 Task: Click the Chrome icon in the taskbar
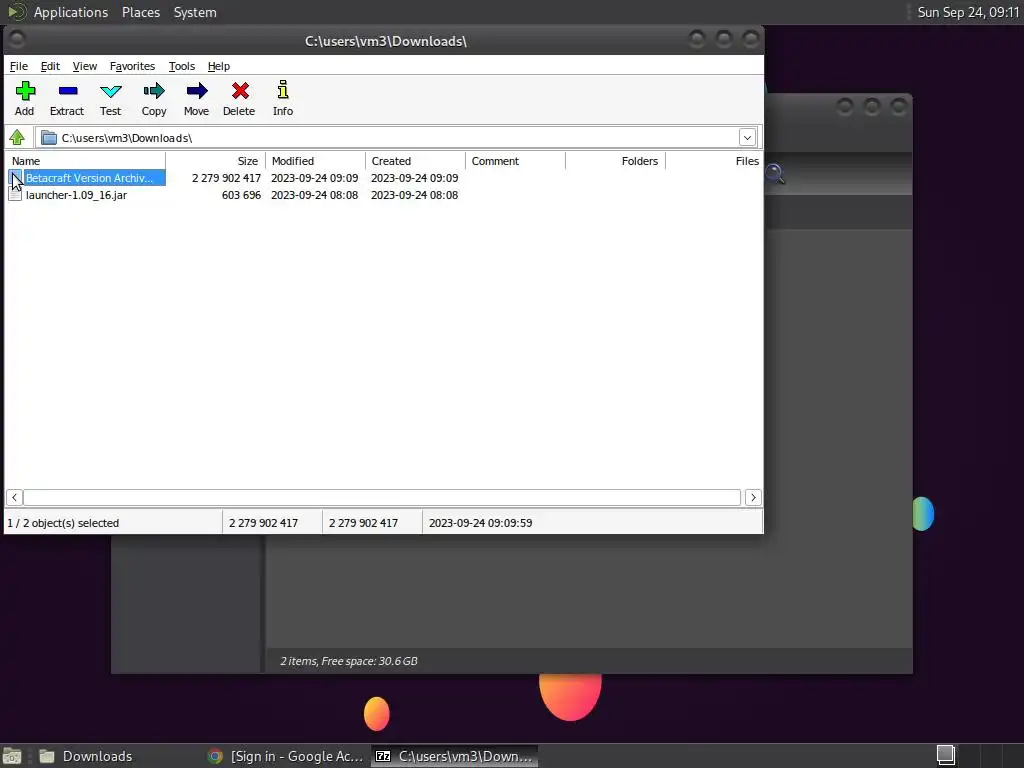point(215,756)
